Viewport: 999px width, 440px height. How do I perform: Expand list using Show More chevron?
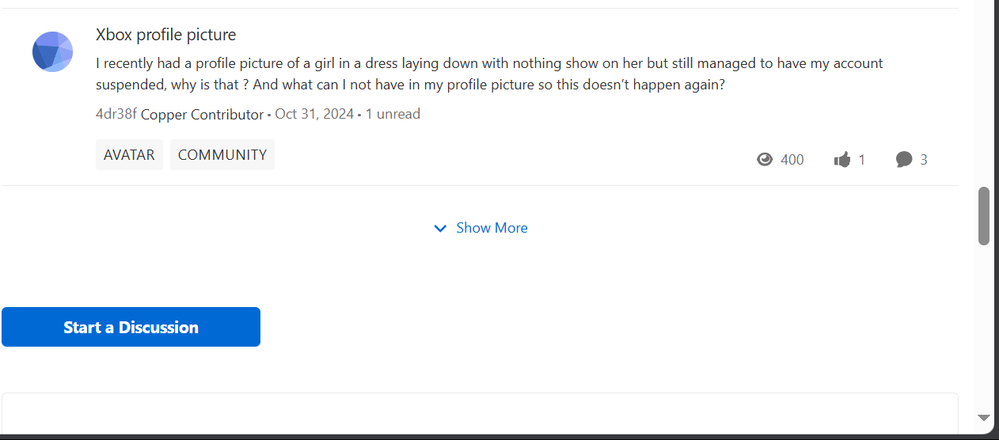click(440, 228)
